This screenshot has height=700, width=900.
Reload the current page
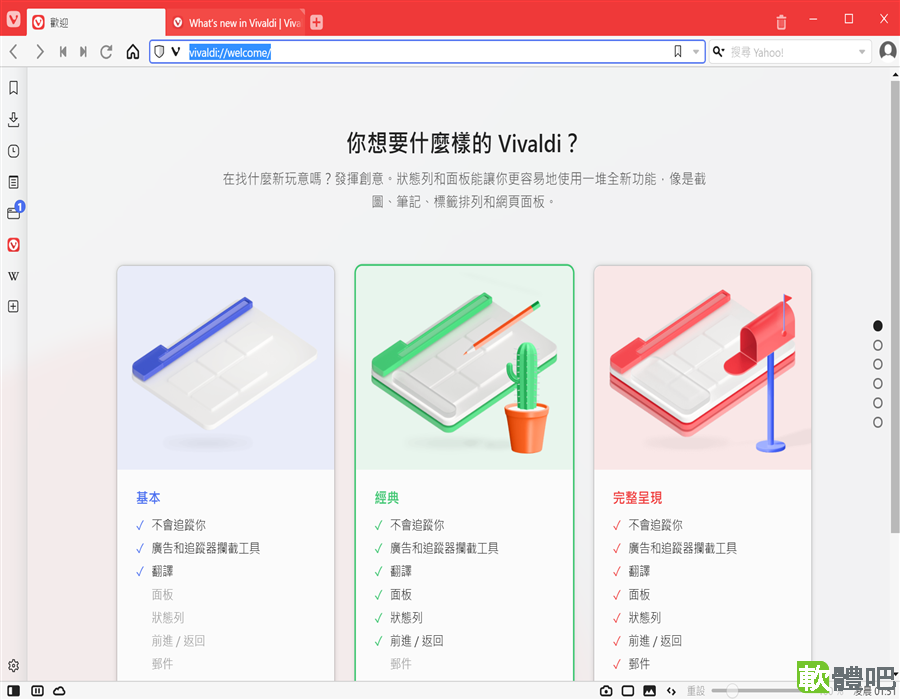click(x=106, y=52)
